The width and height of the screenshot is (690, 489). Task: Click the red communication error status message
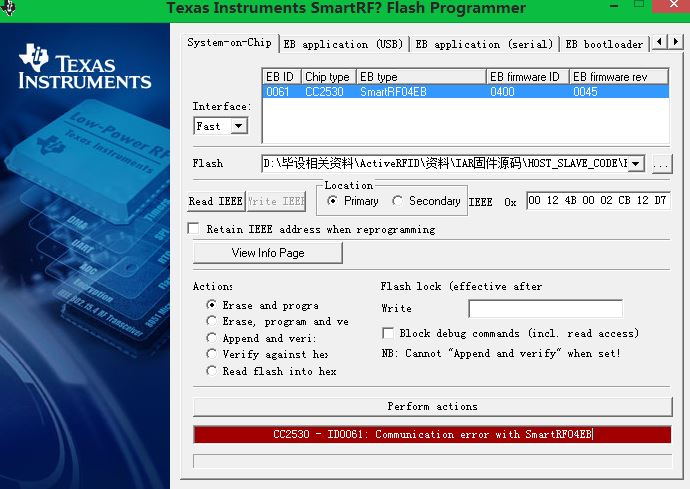[x=433, y=434]
